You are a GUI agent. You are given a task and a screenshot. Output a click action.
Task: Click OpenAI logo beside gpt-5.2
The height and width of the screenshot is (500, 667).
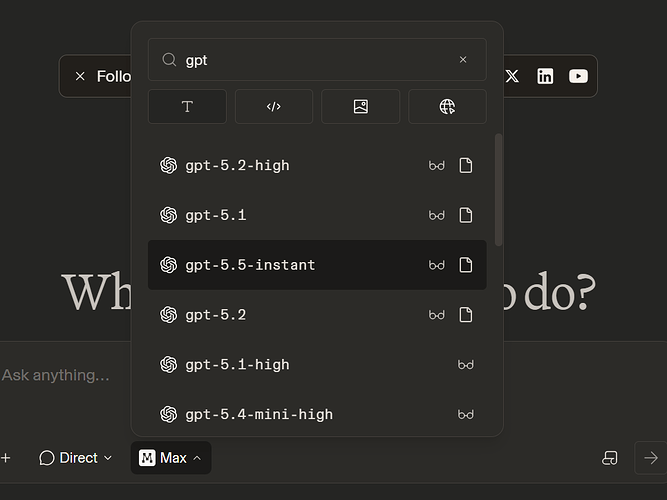click(168, 315)
